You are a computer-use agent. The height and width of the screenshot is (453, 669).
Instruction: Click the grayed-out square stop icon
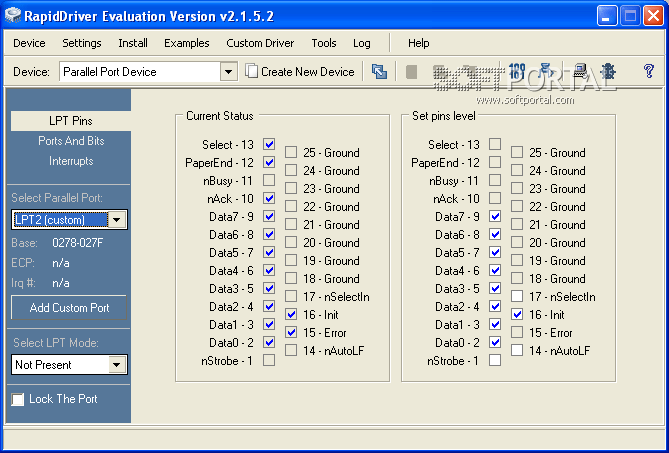411,72
